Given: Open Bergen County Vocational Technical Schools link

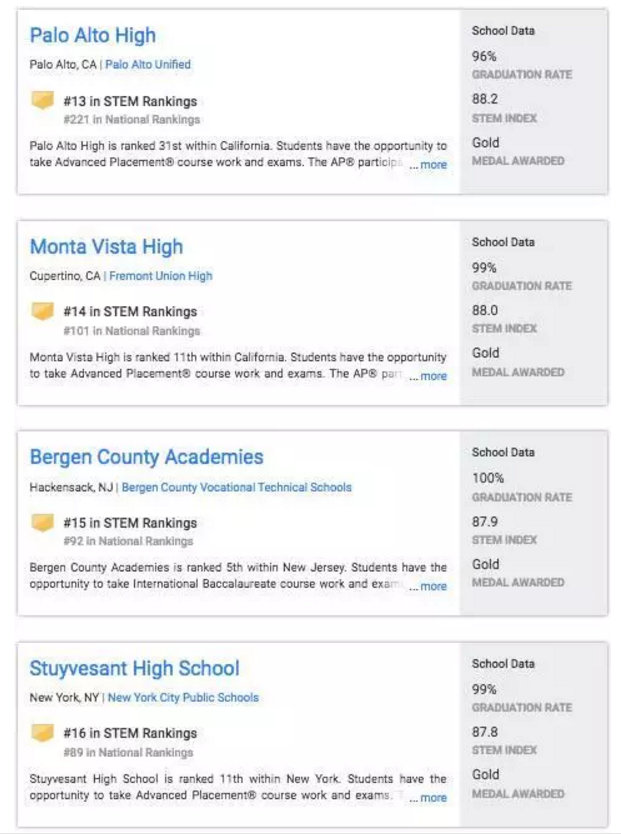Looking at the screenshot, I should [x=237, y=488].
